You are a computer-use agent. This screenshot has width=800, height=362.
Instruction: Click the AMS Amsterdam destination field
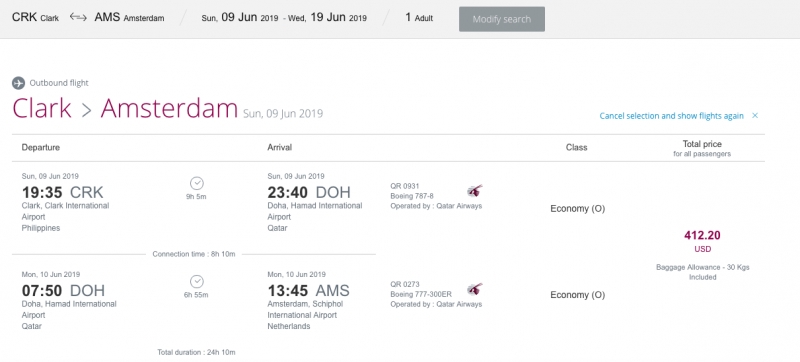[129, 17]
